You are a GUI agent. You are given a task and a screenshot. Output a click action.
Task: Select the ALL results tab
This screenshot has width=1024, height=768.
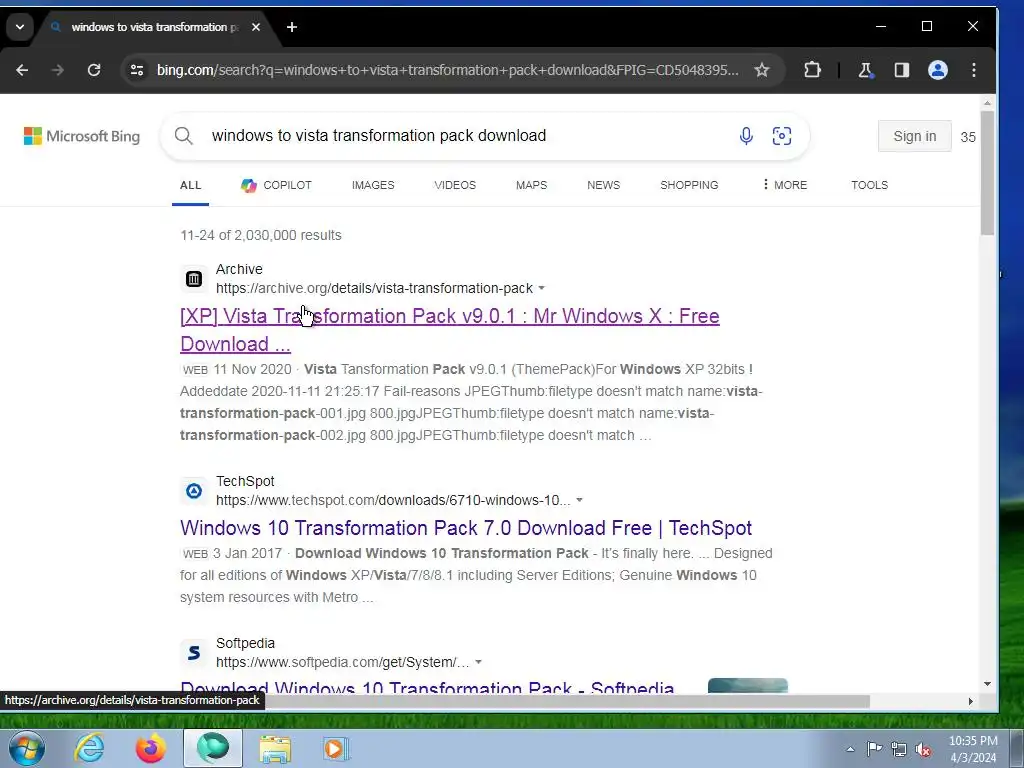(x=190, y=185)
